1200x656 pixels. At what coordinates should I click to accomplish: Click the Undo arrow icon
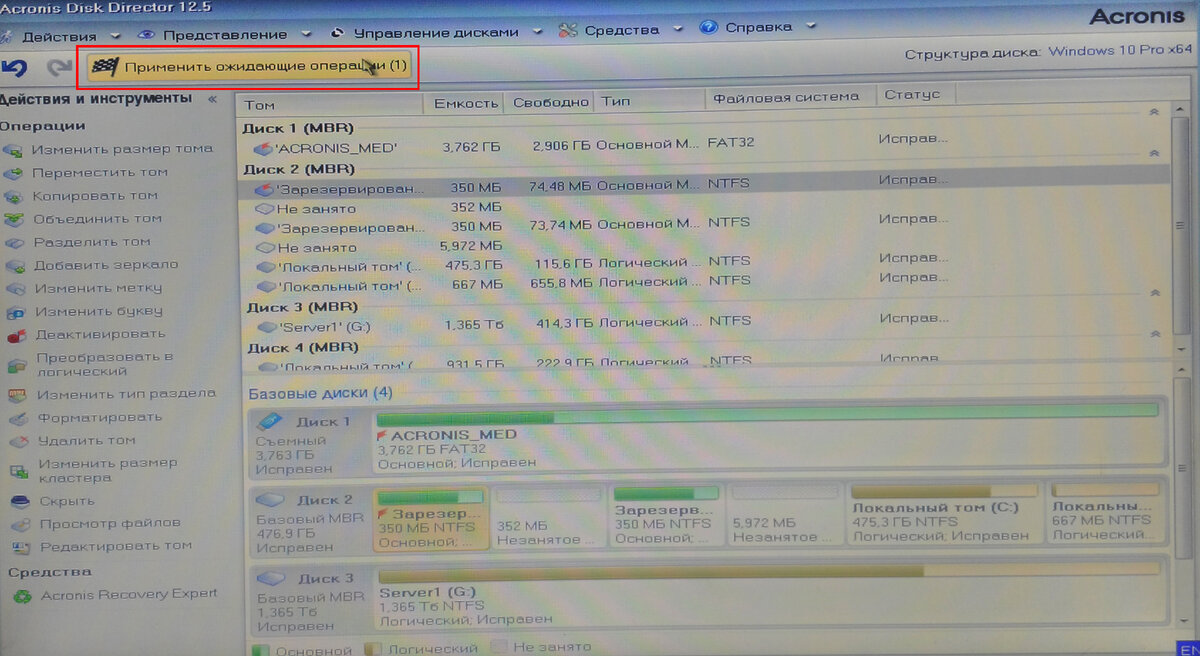14,68
